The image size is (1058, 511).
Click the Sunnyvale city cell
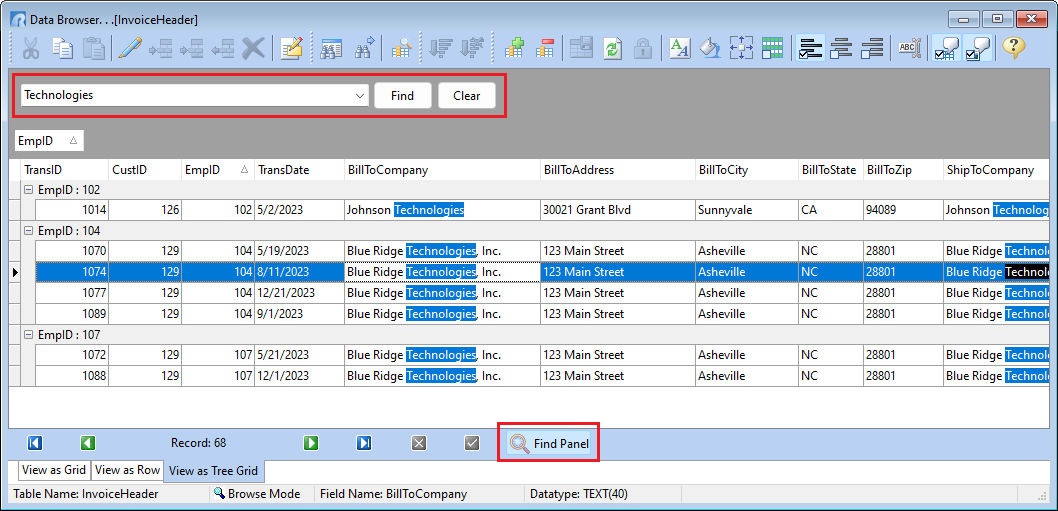click(746, 210)
